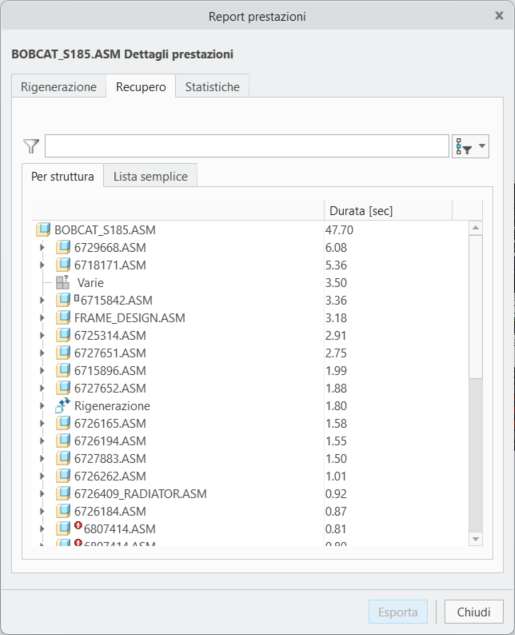Expand the 6718171.ASM node

pyautogui.click(x=42, y=265)
